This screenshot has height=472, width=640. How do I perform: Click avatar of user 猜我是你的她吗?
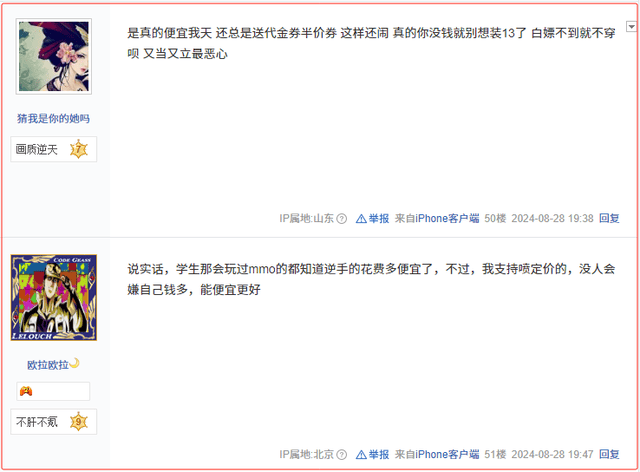[x=53, y=56]
